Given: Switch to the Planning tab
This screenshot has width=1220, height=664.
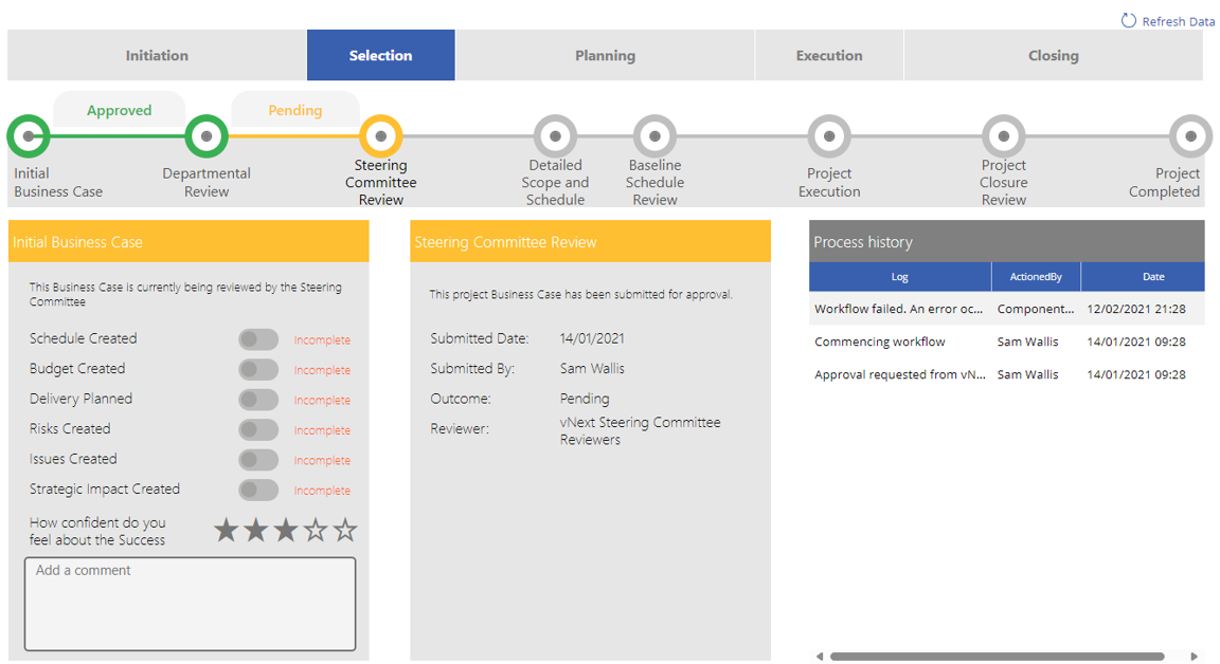Looking at the screenshot, I should [605, 55].
